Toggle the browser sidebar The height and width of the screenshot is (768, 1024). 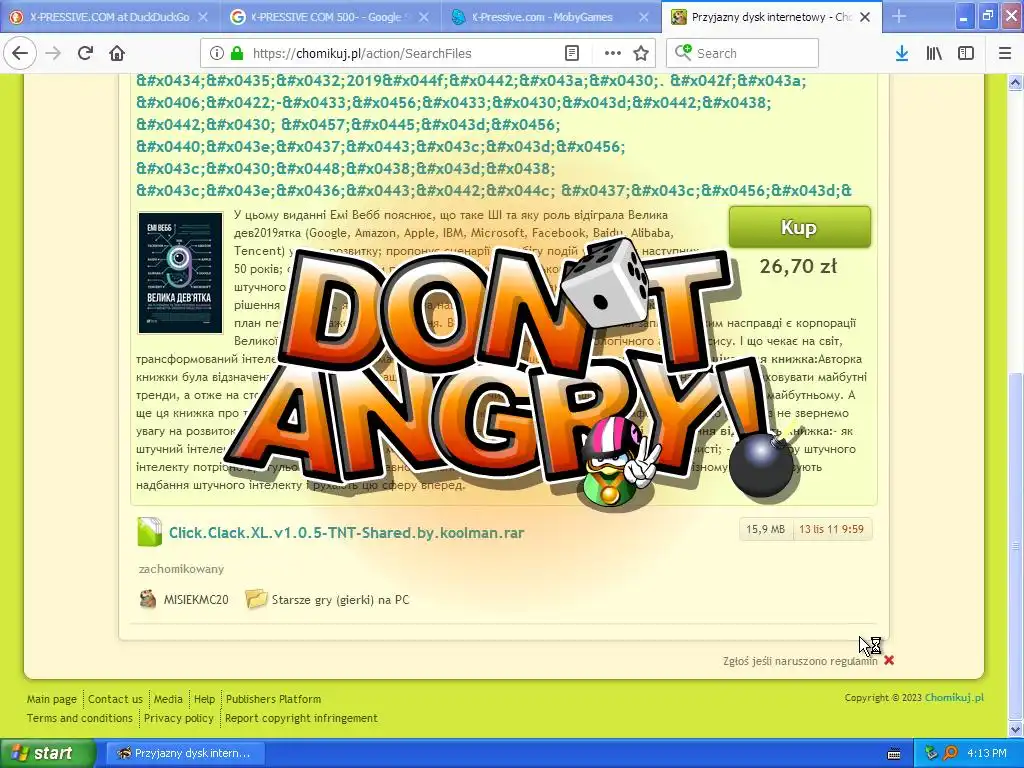coord(966,54)
